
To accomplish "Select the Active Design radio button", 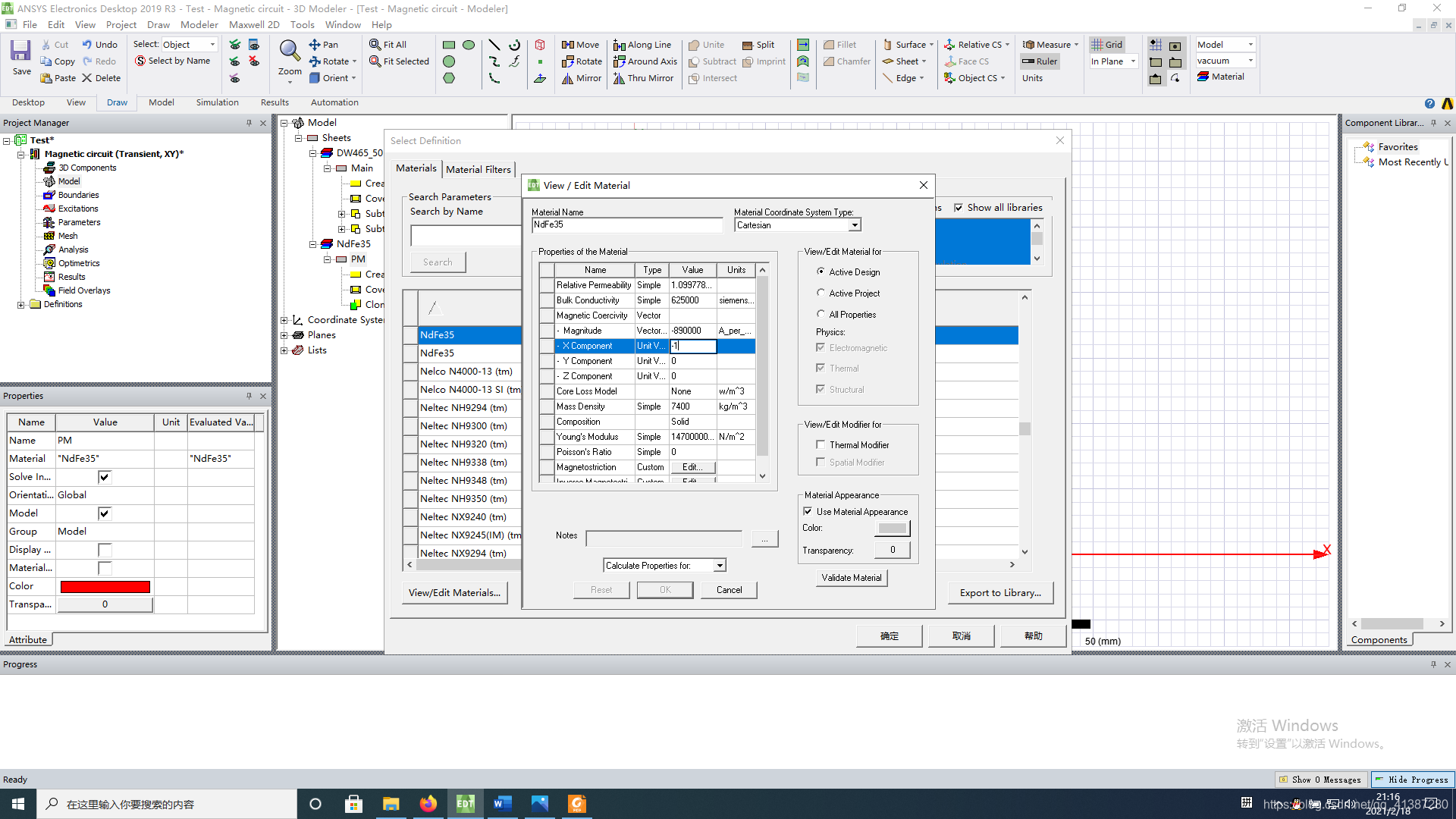I will 821,271.
